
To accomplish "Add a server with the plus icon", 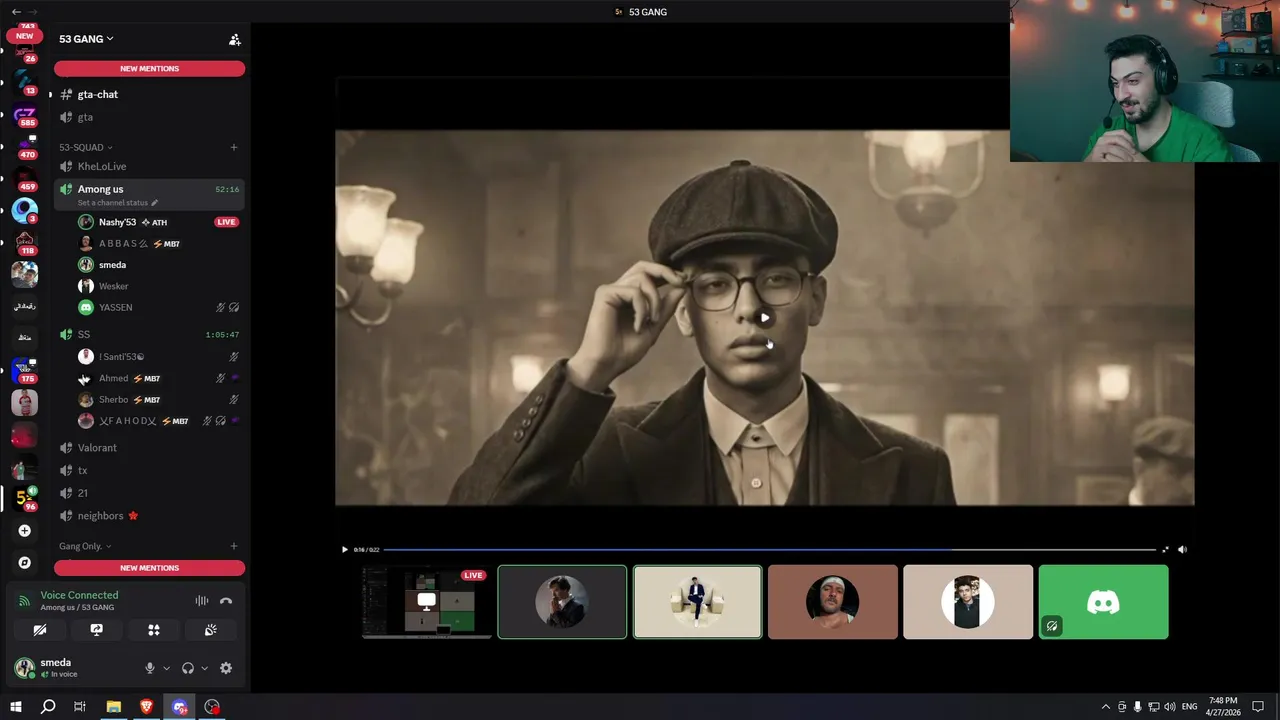I will (x=25, y=531).
